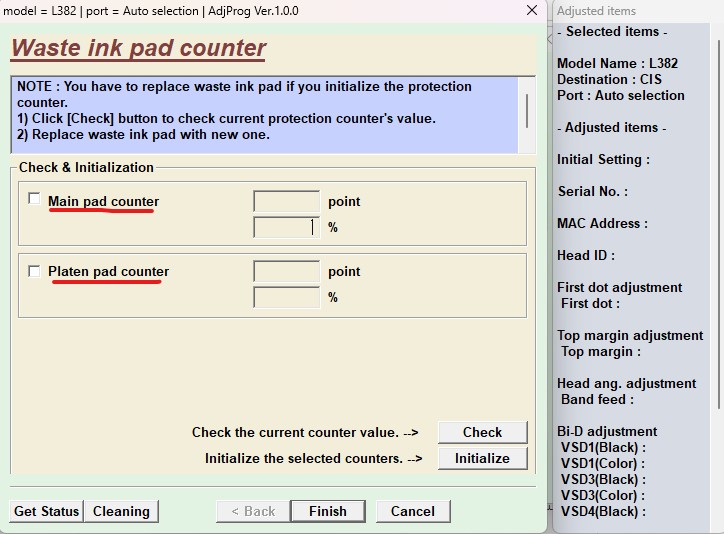Click the Waste ink pad counter heading

pos(138,48)
